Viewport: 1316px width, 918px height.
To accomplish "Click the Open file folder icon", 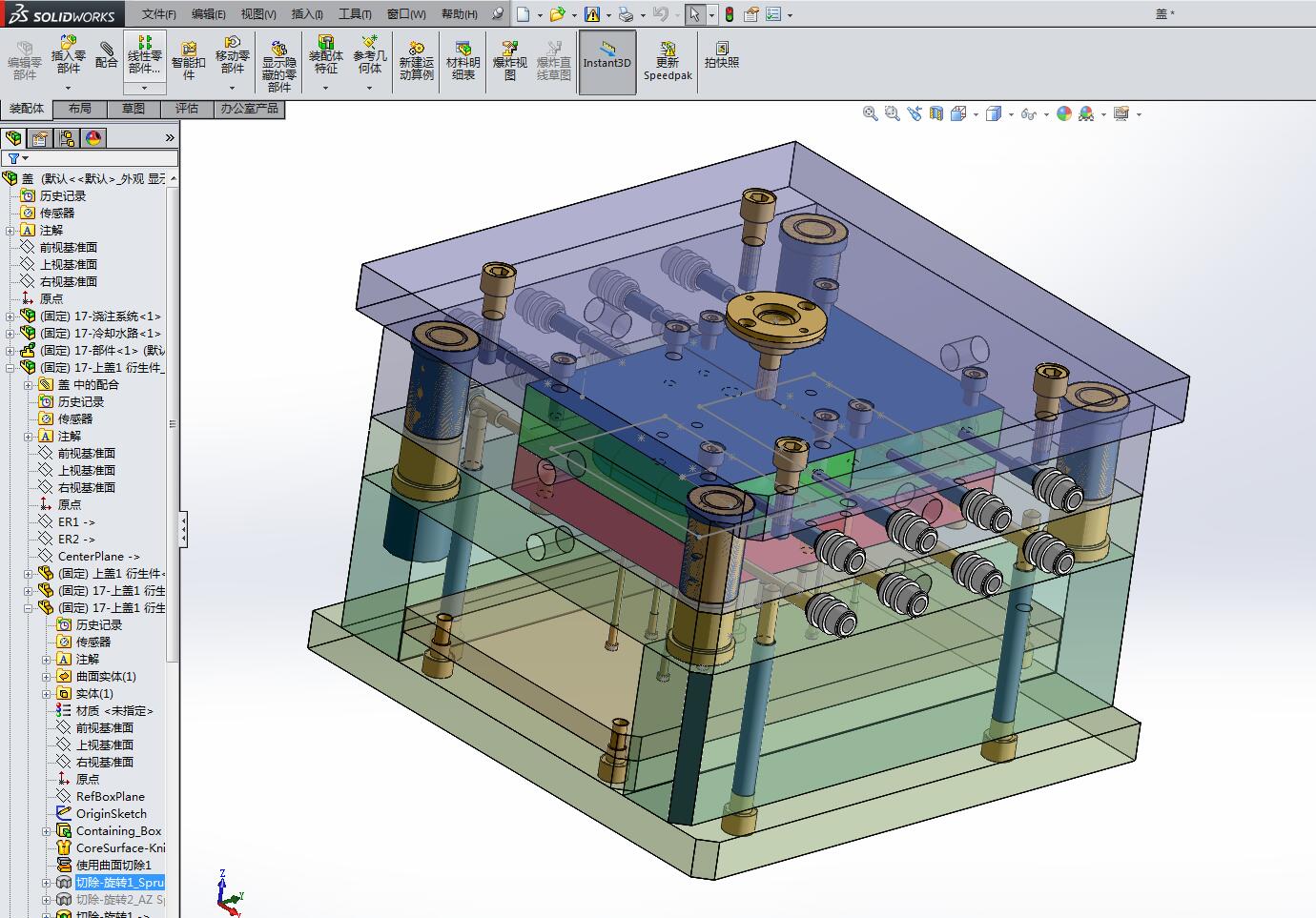I will click(x=557, y=14).
